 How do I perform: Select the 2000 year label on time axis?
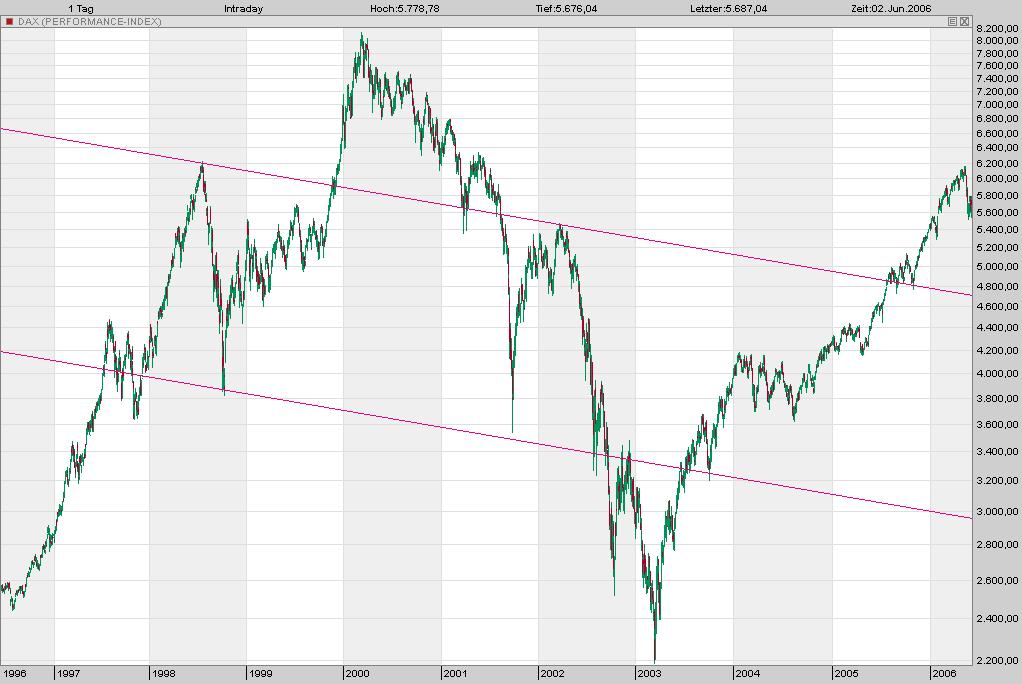tap(356, 675)
